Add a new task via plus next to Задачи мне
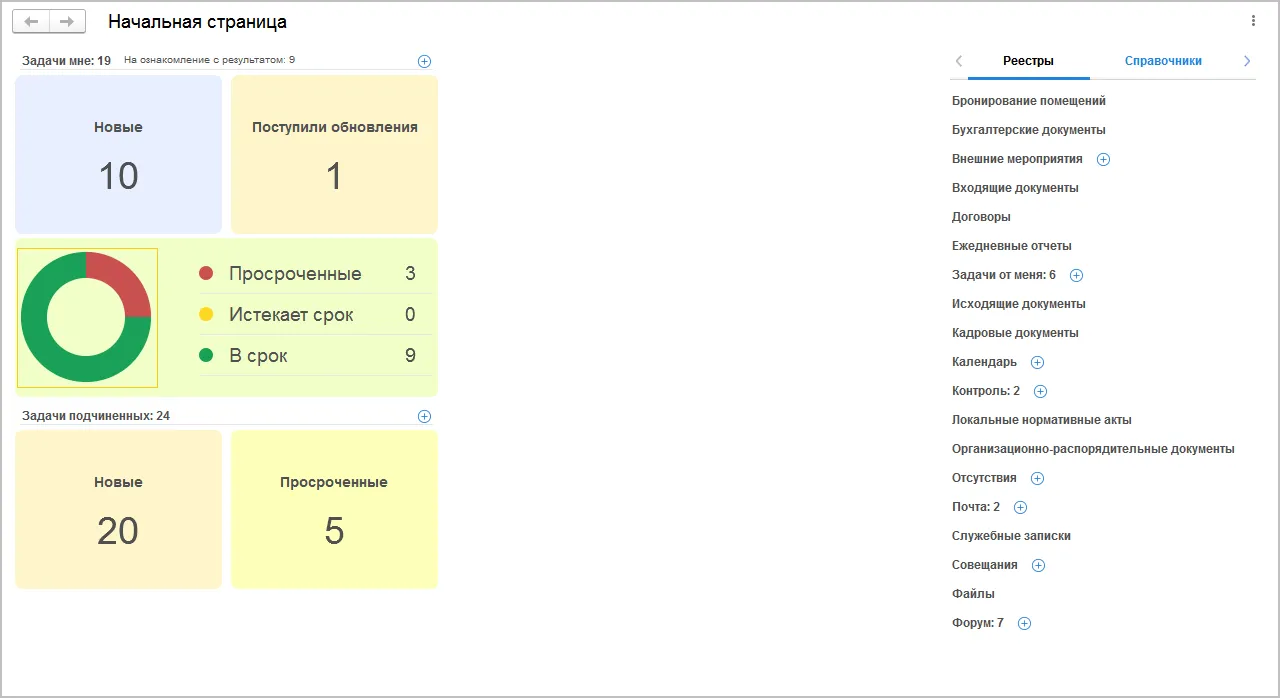Screen dimensions: 1280x698 pos(424,61)
